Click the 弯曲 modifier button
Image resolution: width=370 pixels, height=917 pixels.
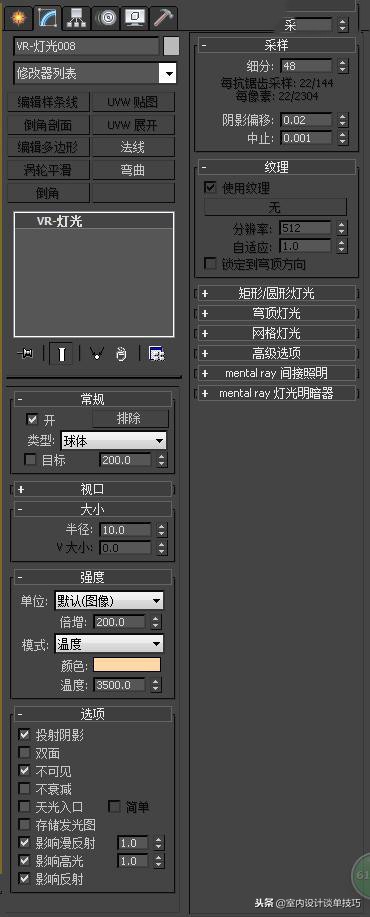pyautogui.click(x=133, y=170)
